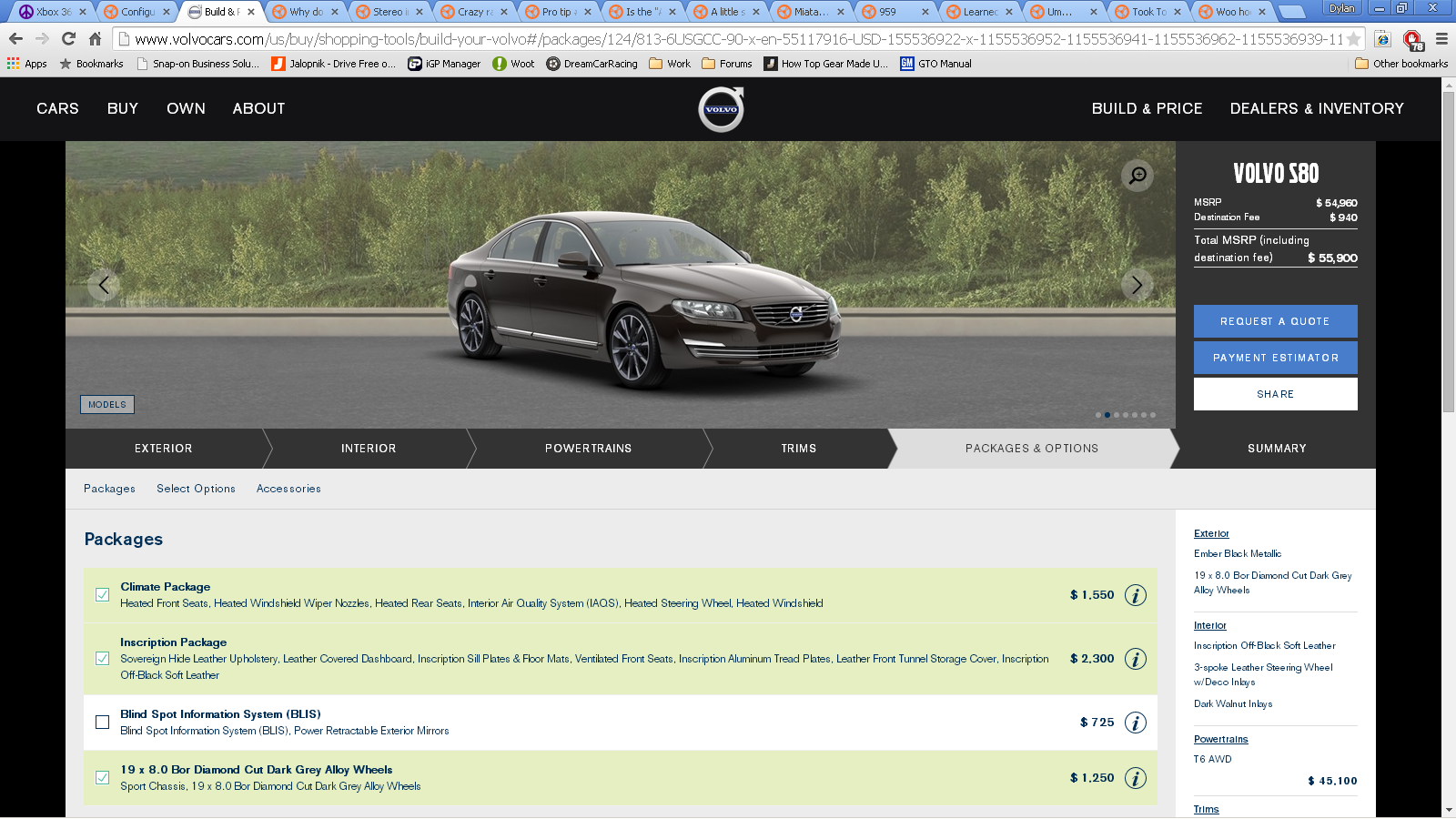The width and height of the screenshot is (1456, 819).
Task: Open Powertrains link in summary sidebar
Action: (1220, 739)
